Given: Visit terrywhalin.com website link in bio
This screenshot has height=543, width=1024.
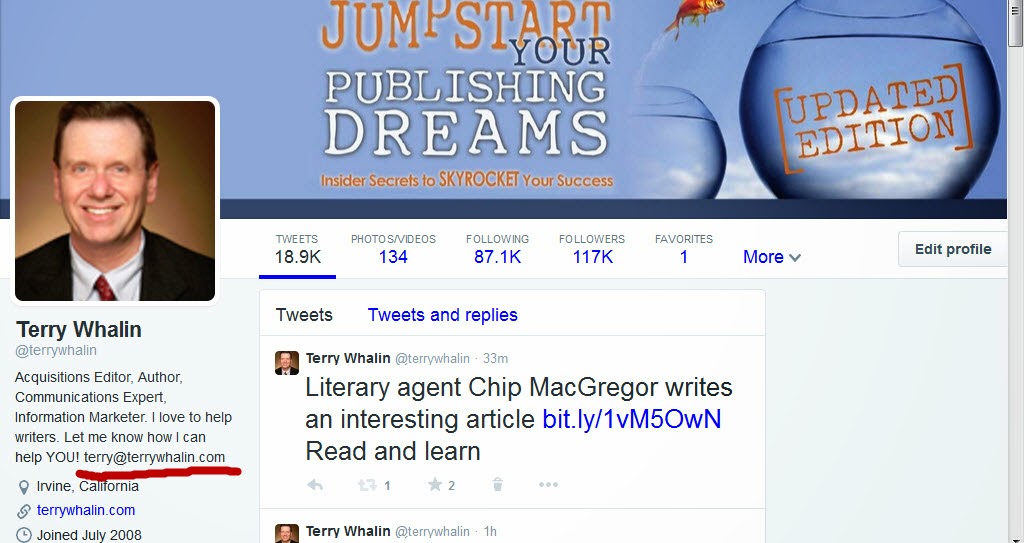Looking at the screenshot, I should tap(86, 510).
